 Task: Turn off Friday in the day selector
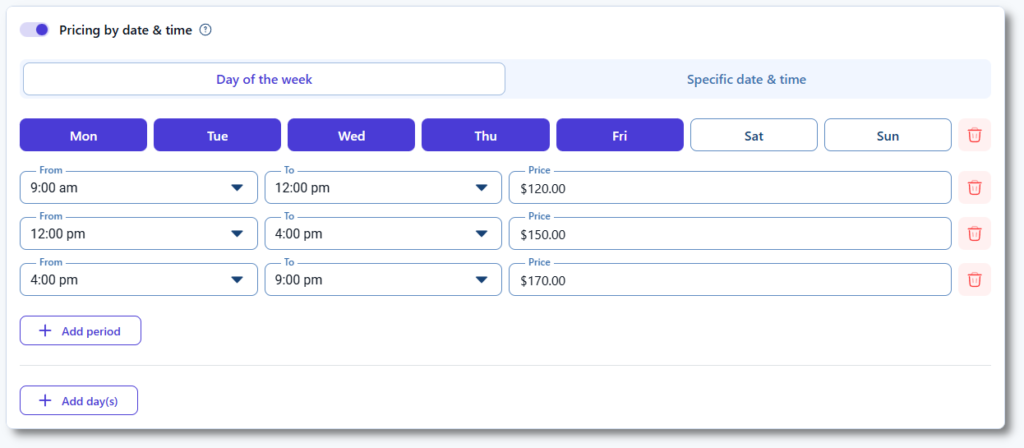[619, 135]
